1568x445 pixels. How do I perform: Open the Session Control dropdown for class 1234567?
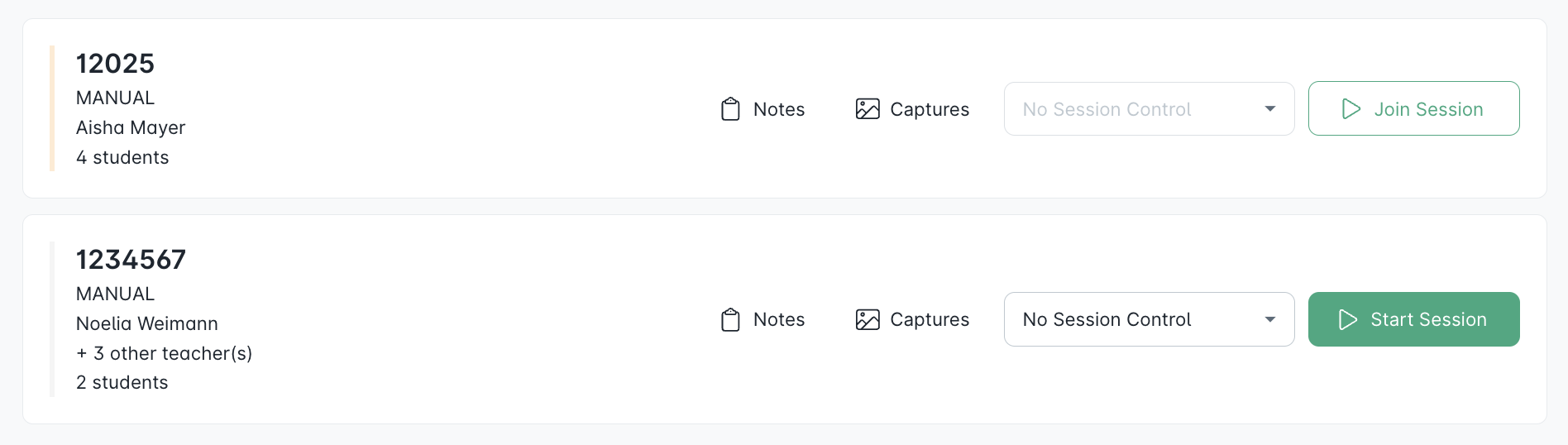1149,319
